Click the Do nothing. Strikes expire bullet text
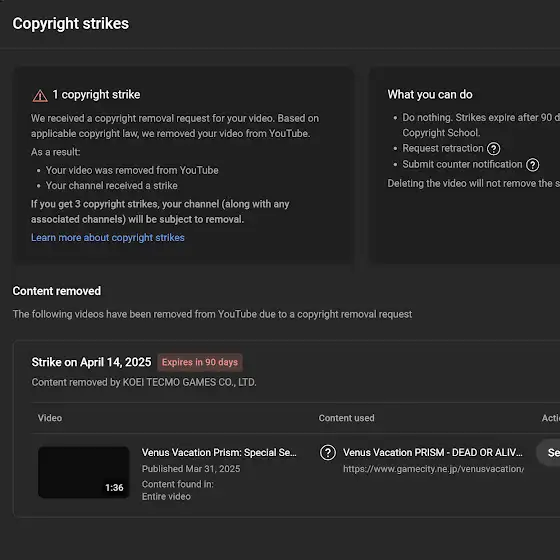The width and height of the screenshot is (560, 560). coord(481,125)
